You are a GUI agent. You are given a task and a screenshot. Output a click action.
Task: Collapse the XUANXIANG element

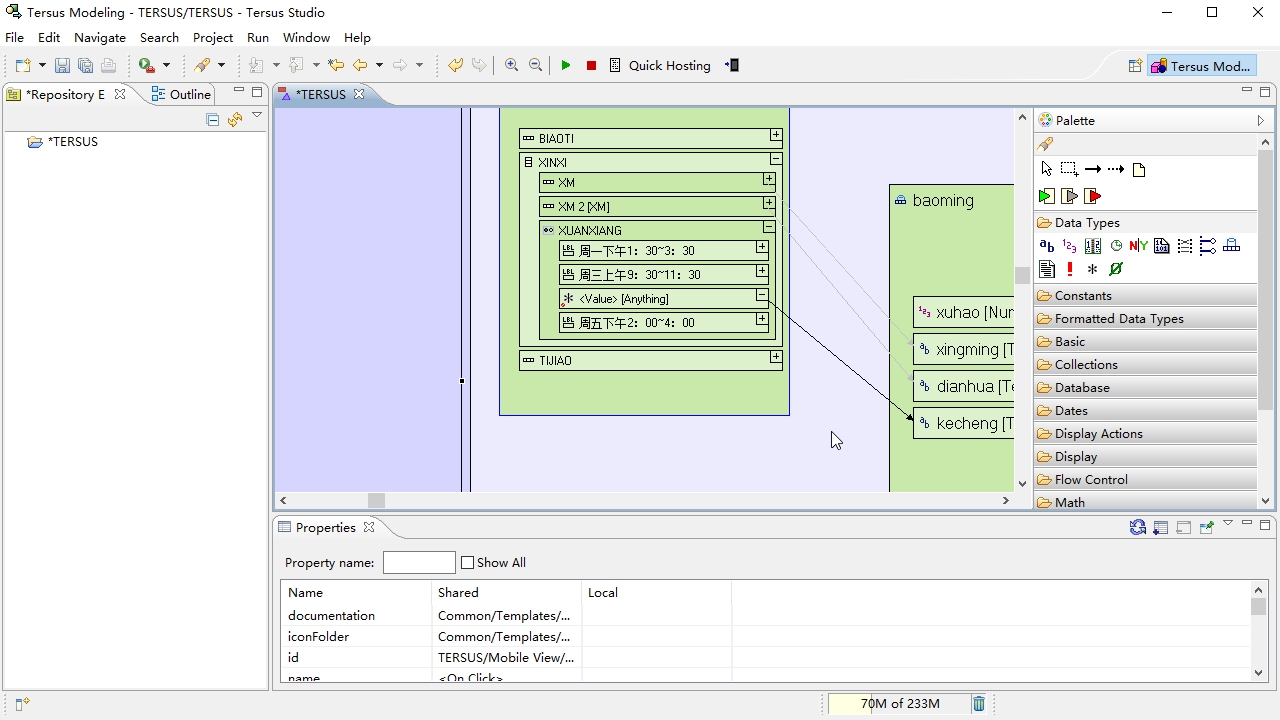point(768,227)
